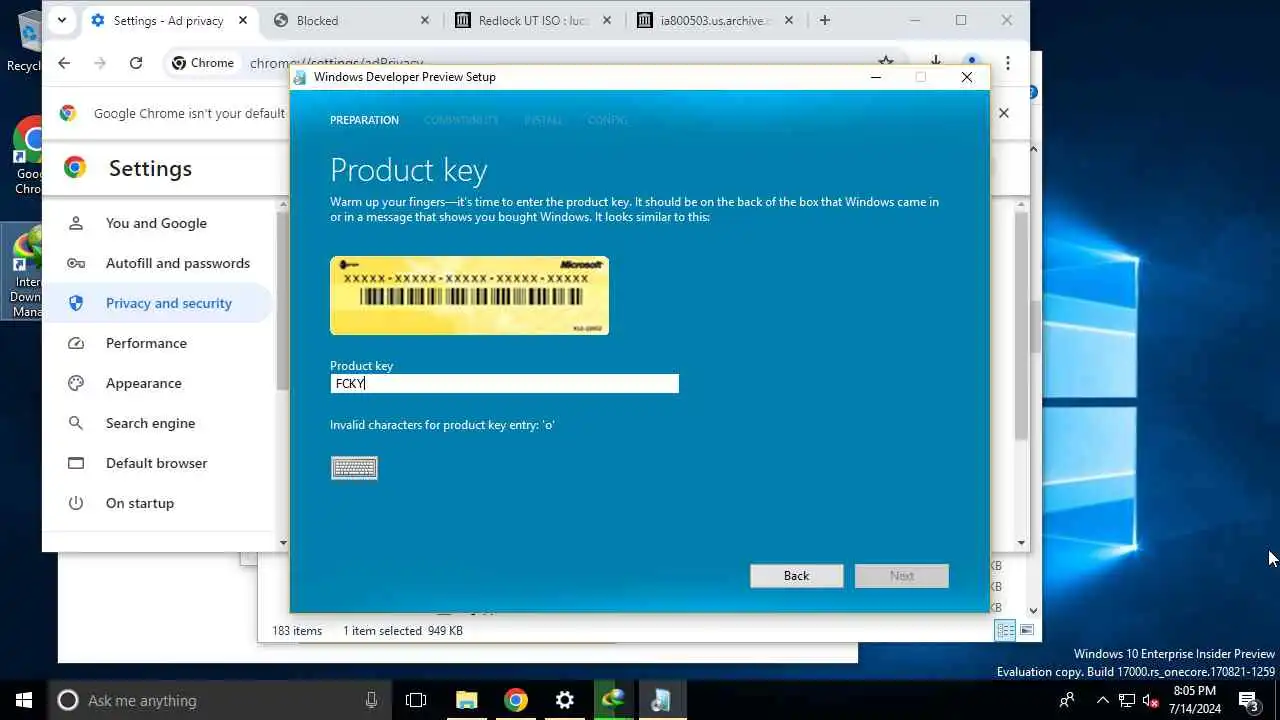Screen dimensions: 1280x720
Task: Open You and Google settings in Chrome
Action: tap(156, 223)
